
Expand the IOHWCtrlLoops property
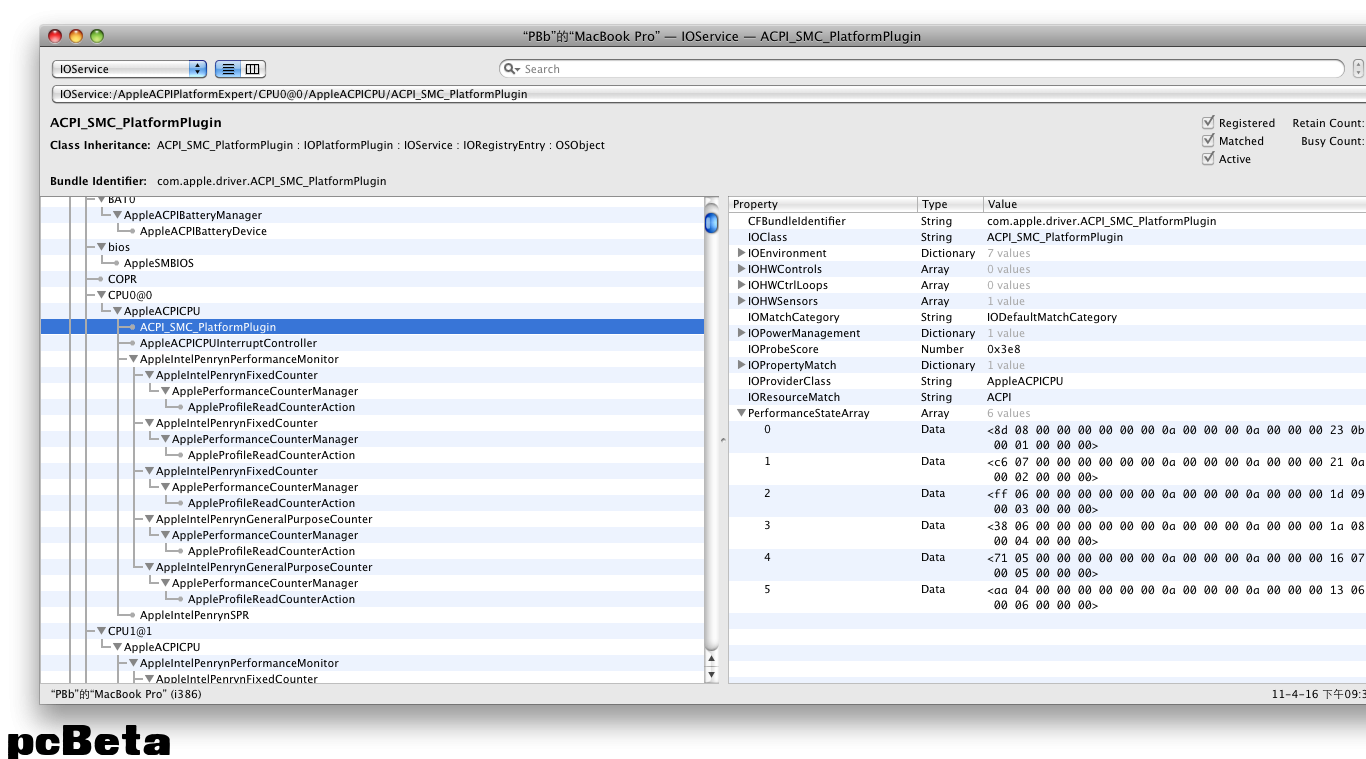point(741,285)
